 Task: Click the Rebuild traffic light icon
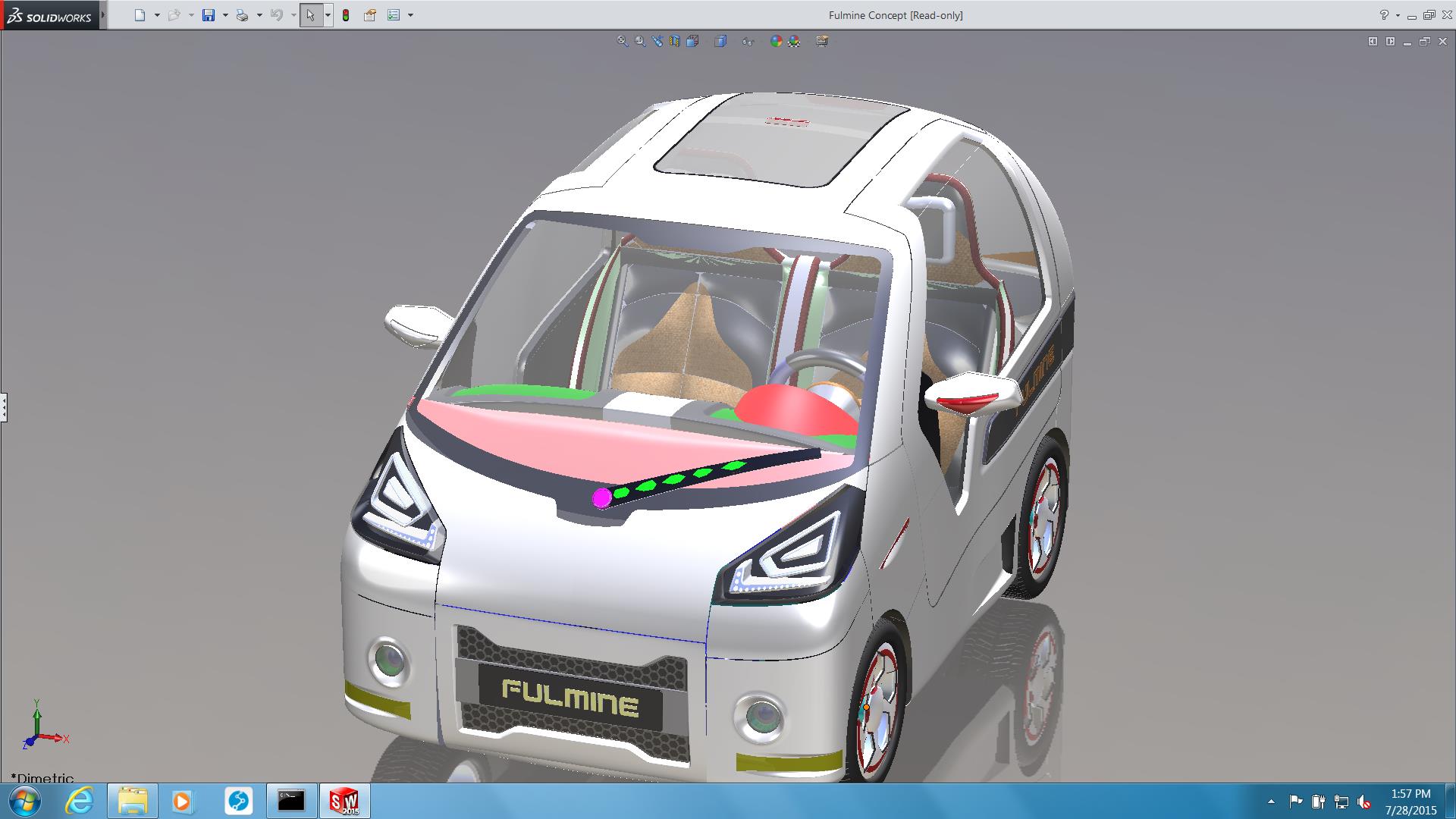[346, 15]
